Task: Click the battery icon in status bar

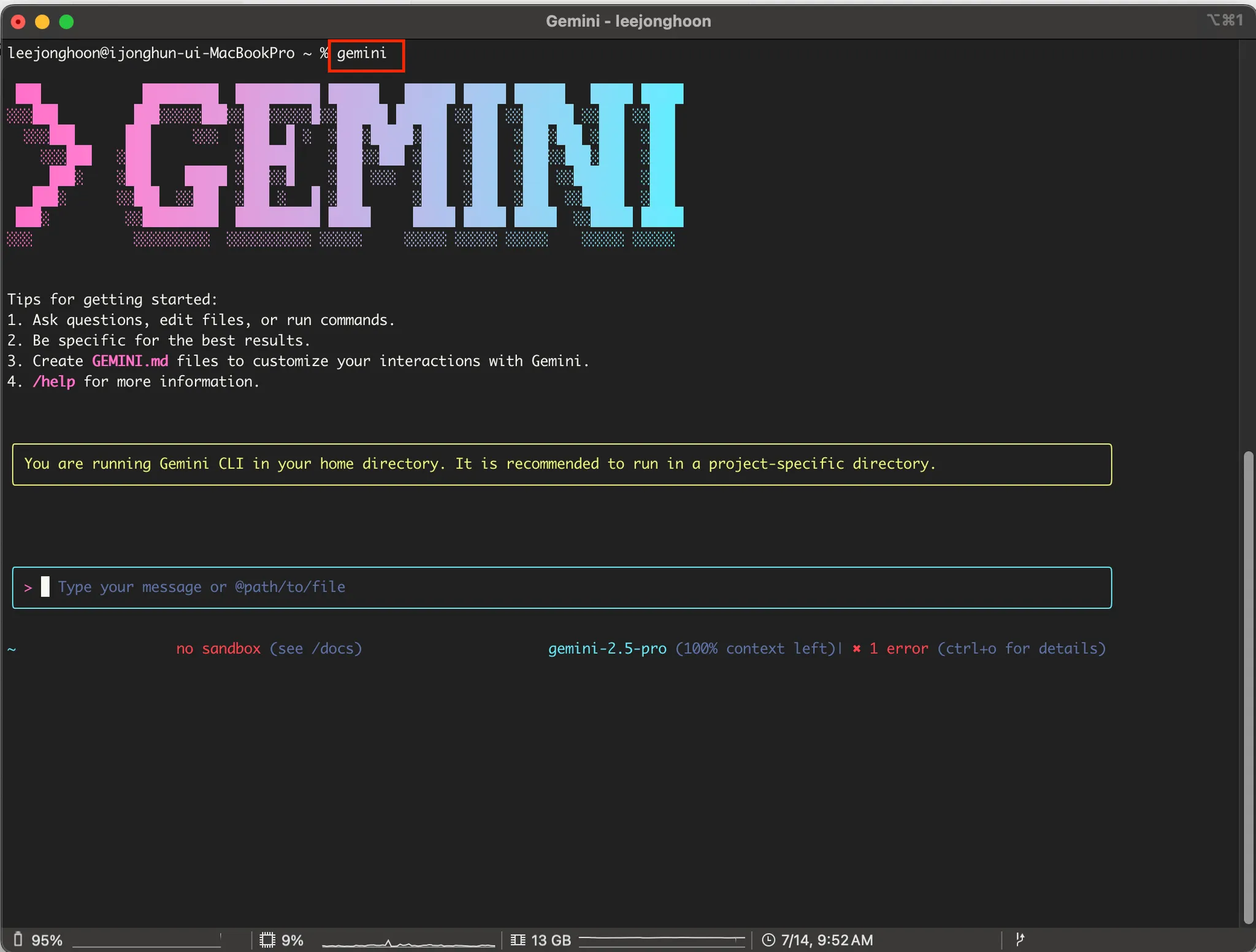Action: point(18,939)
